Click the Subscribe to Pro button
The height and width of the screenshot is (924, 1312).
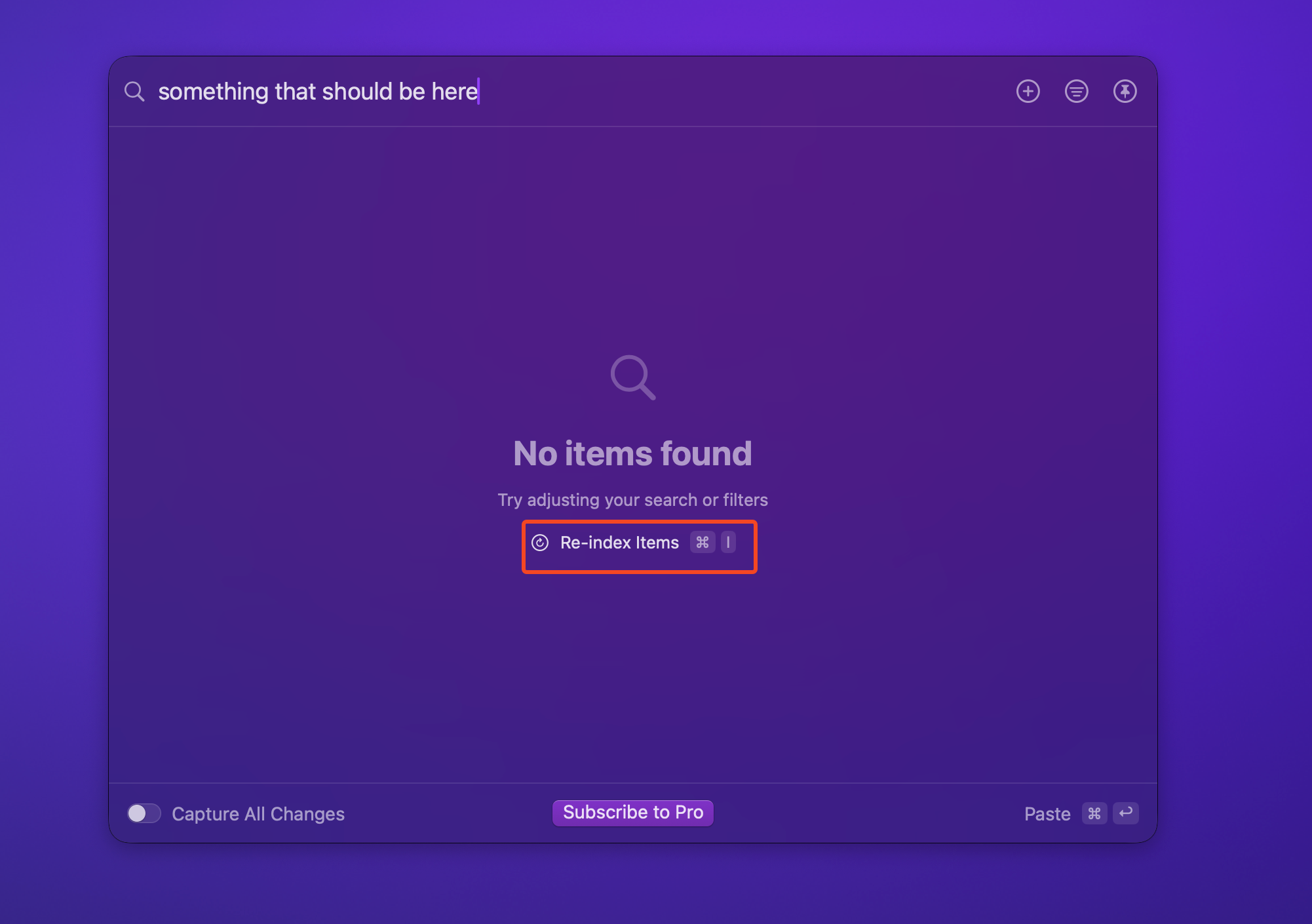pyautogui.click(x=632, y=813)
